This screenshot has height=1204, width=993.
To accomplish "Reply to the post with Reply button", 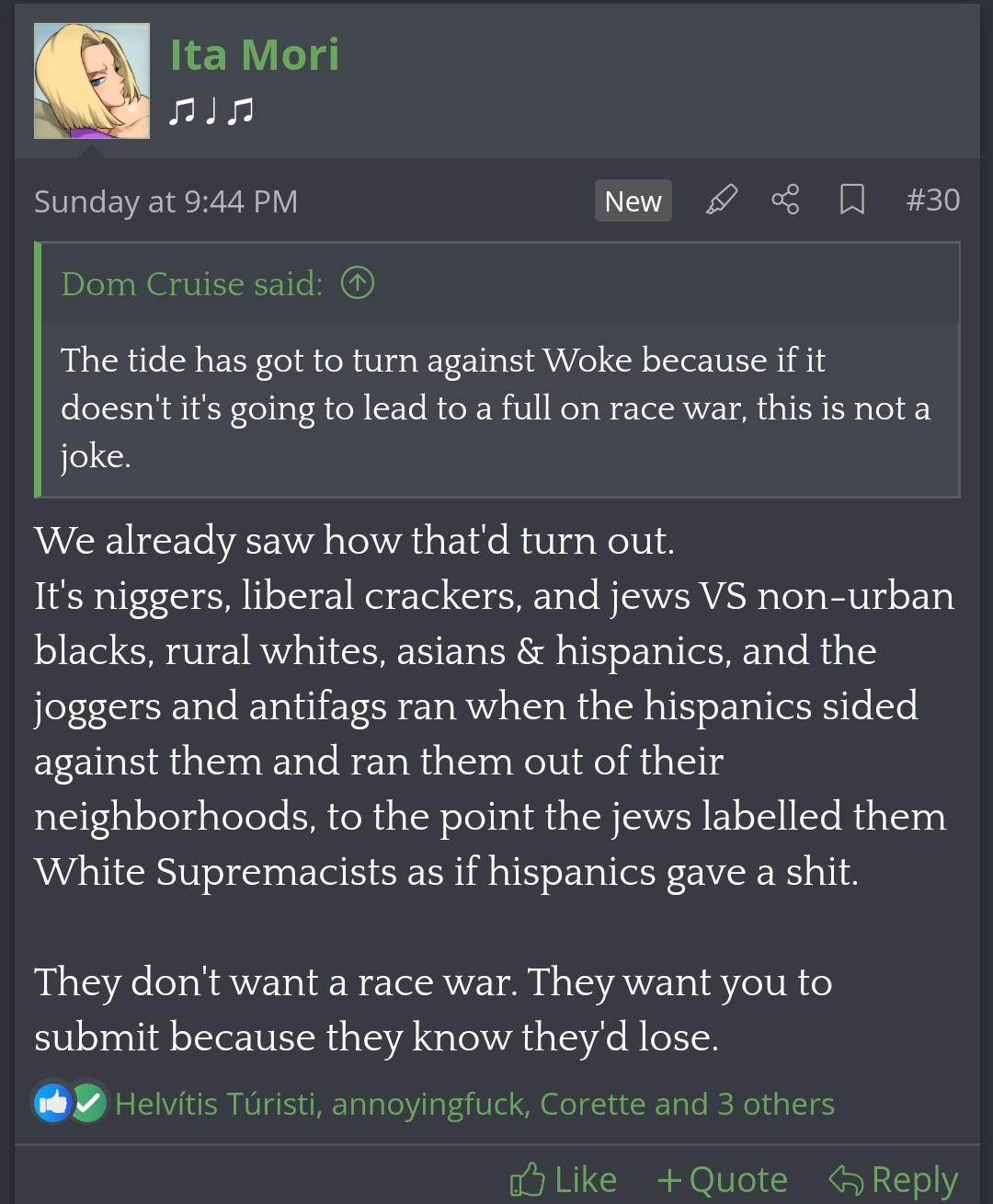I will [x=893, y=1179].
